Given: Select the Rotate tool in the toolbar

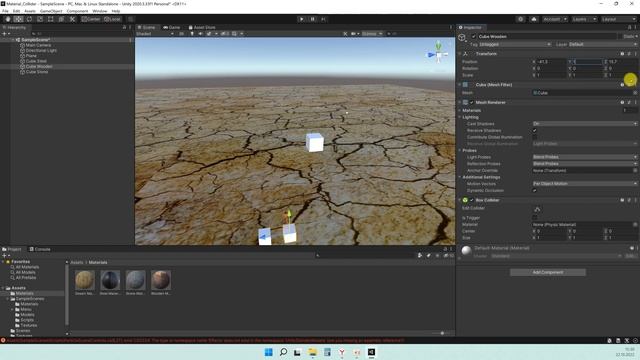Looking at the screenshot, I should [x=29, y=19].
